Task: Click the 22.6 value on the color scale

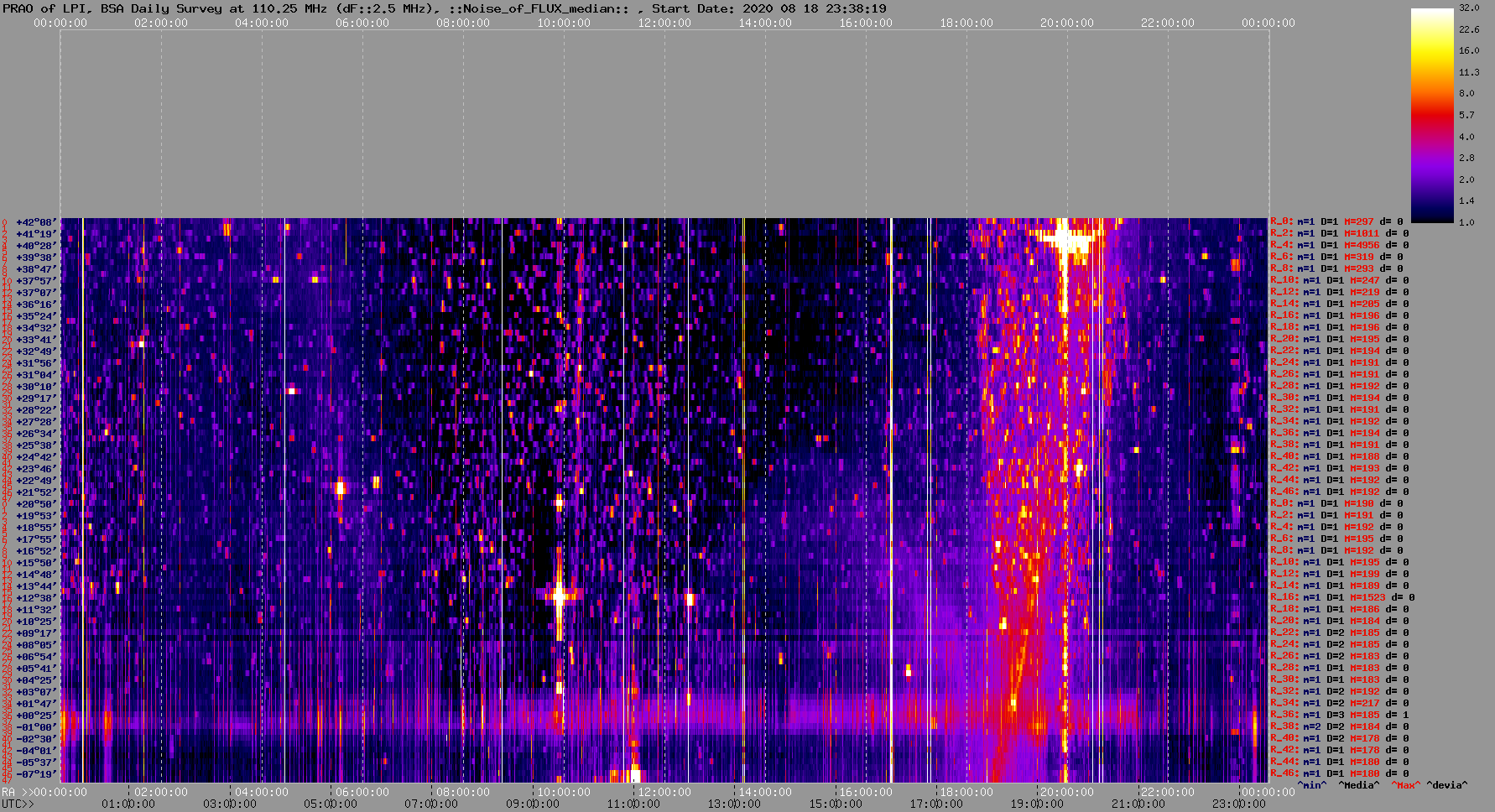Action: pyautogui.click(x=1469, y=29)
